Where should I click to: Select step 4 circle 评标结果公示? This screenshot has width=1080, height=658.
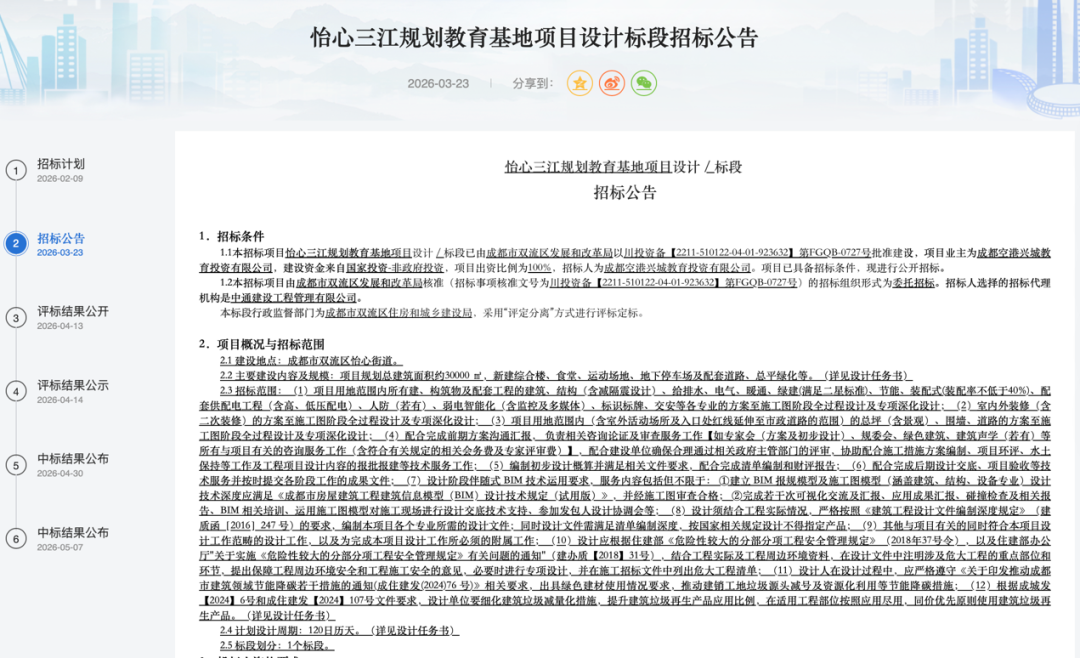[x=16, y=391]
